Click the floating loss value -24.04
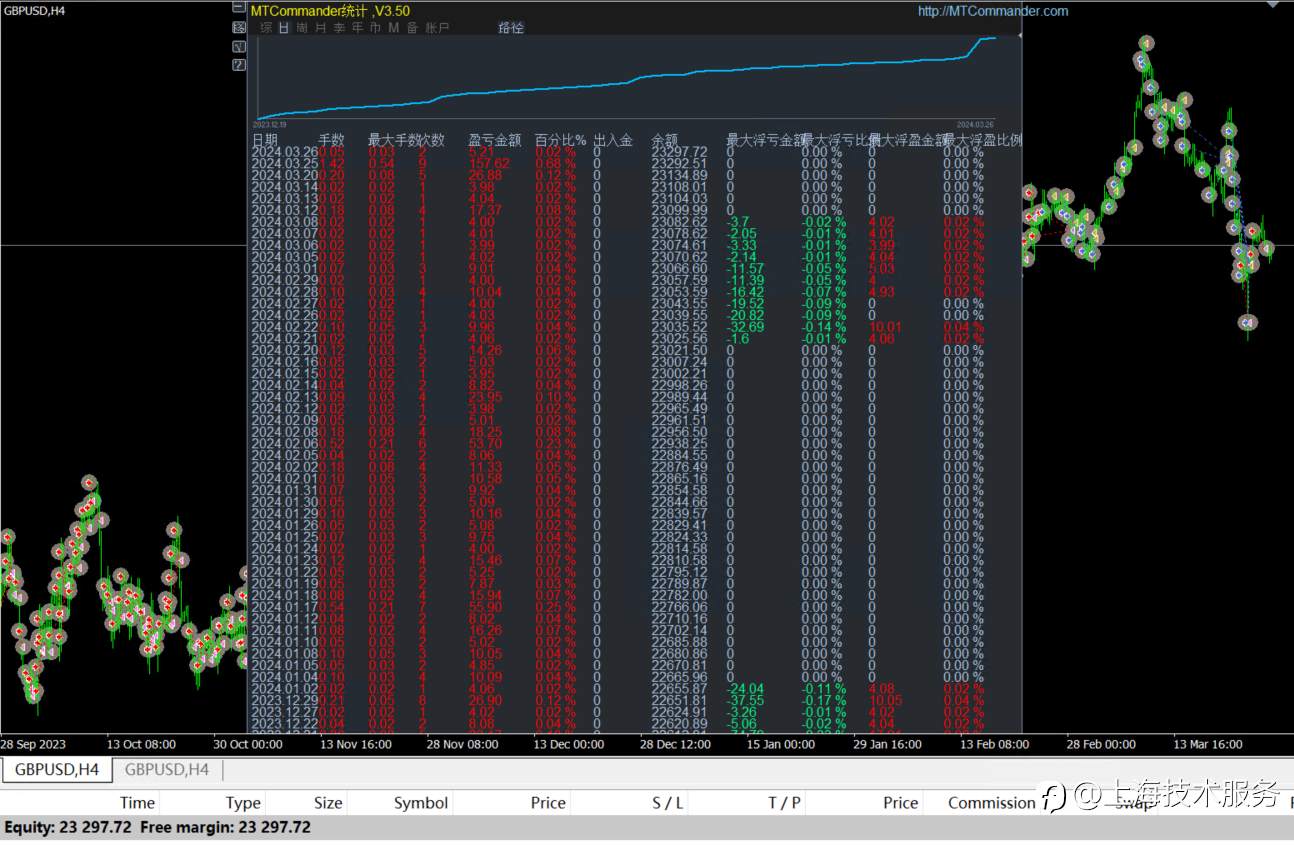Viewport: 1294px width, 846px height. tap(745, 689)
